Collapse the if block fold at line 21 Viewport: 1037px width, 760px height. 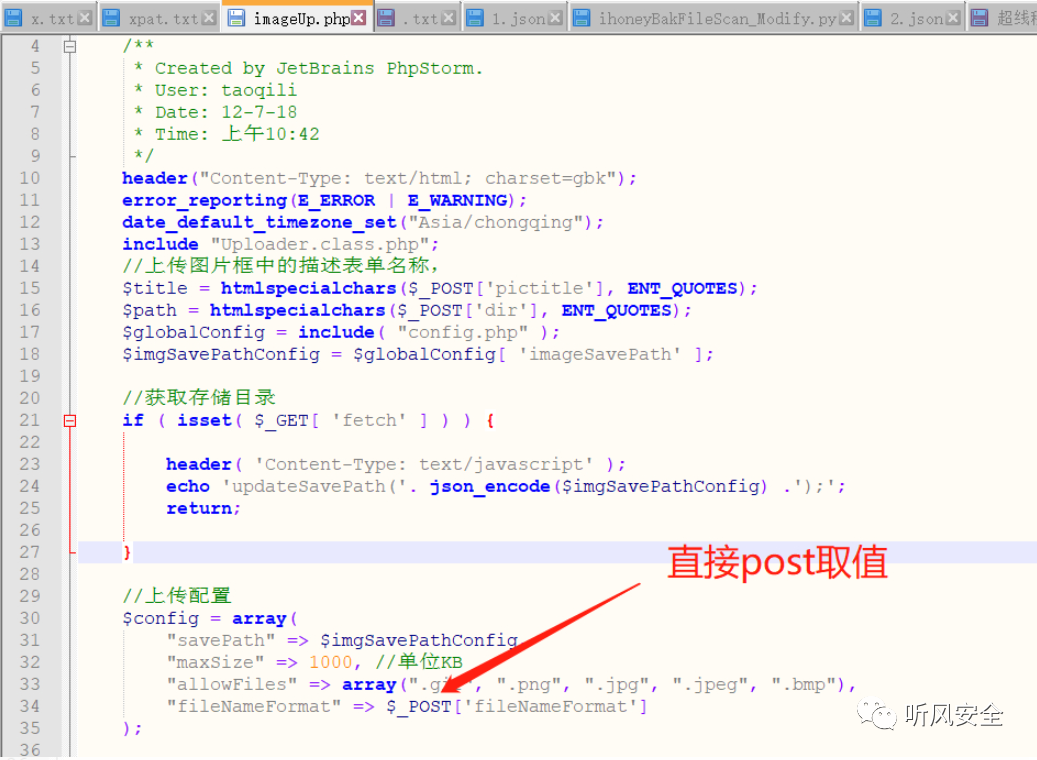[x=69, y=421]
